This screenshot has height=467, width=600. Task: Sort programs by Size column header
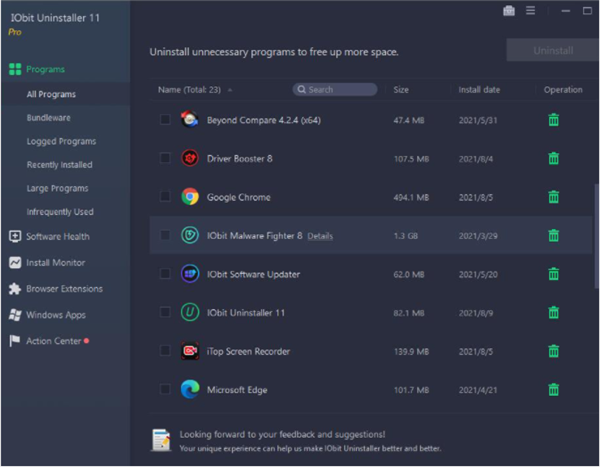401,90
